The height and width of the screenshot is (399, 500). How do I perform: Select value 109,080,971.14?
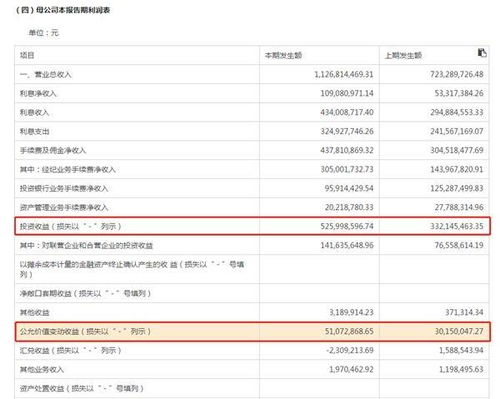tap(347, 93)
